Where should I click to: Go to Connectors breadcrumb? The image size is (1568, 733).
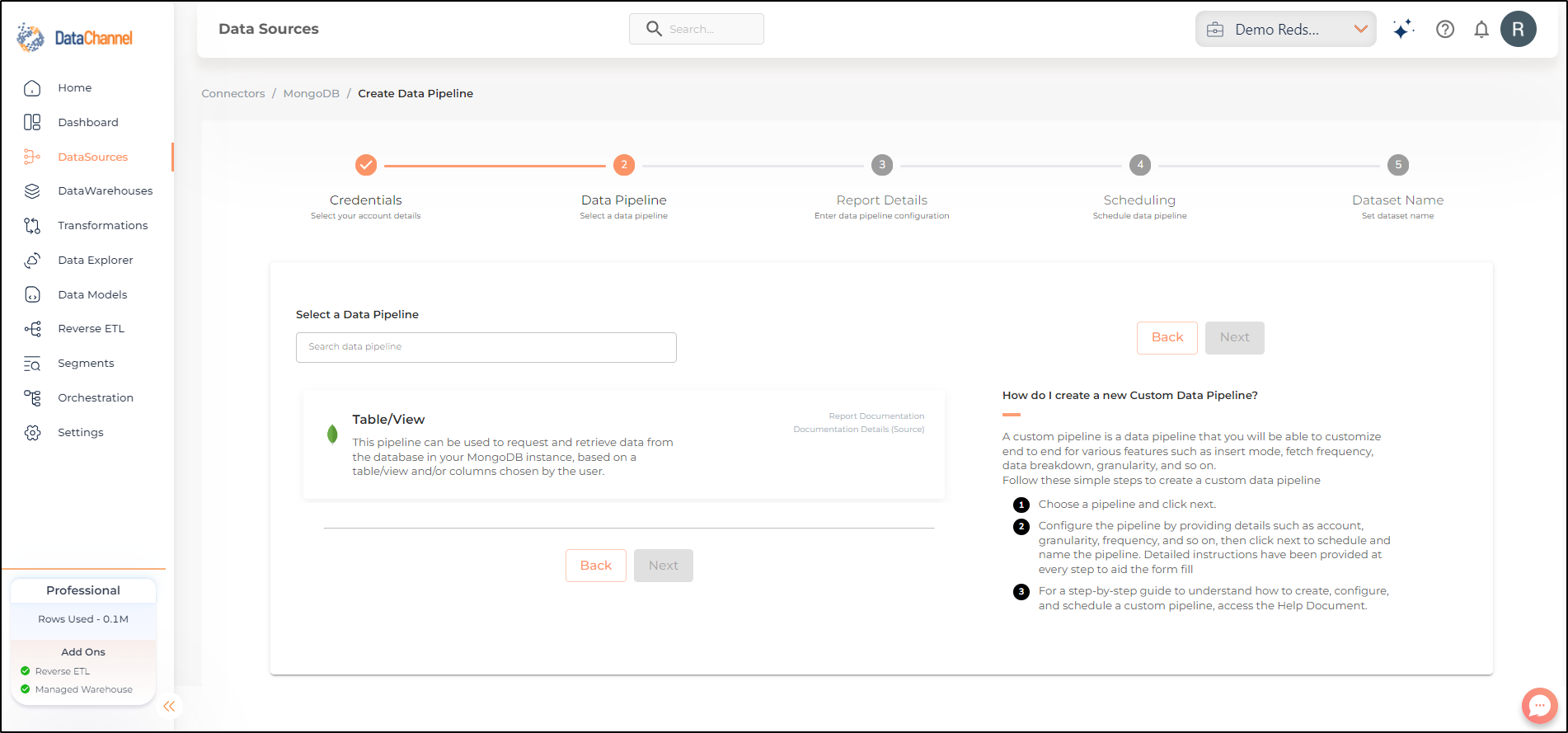tap(233, 94)
